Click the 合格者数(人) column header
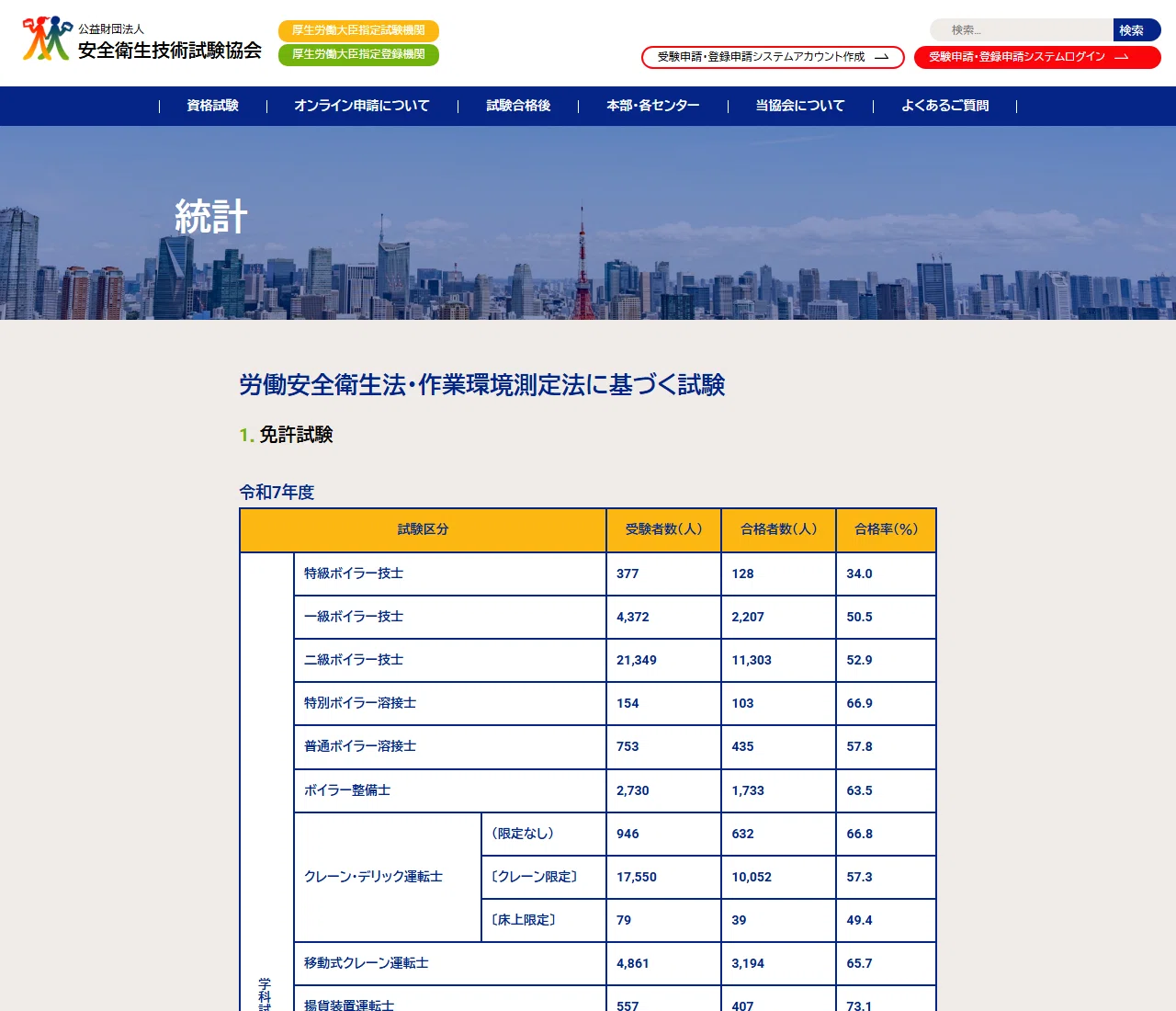1176x1011 pixels. click(x=779, y=529)
